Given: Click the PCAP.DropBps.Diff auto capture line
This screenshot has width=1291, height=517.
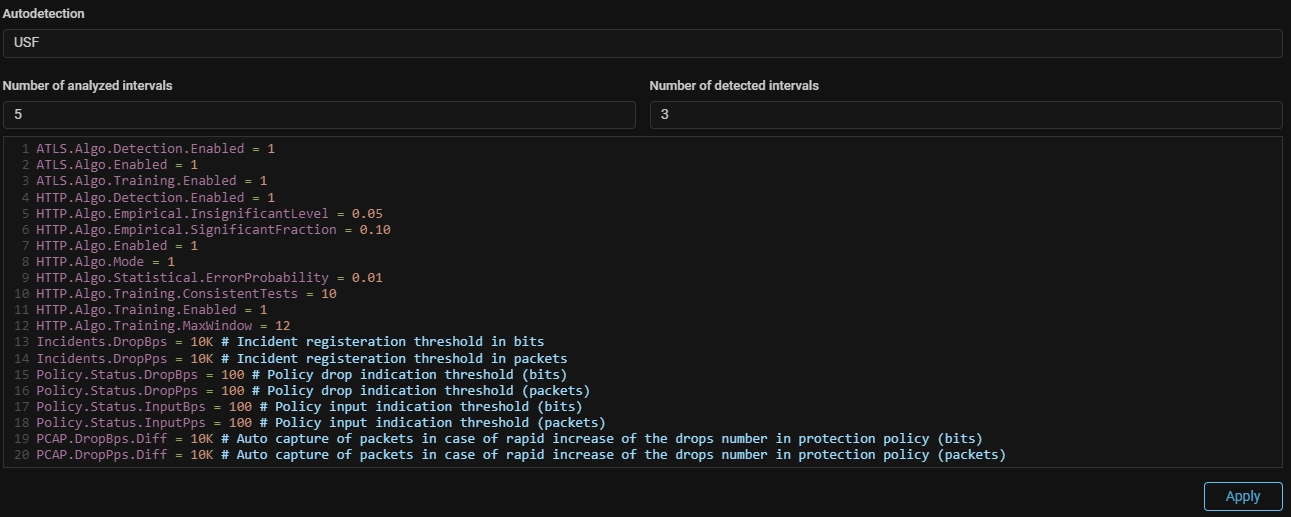Looking at the screenshot, I should (509, 439).
